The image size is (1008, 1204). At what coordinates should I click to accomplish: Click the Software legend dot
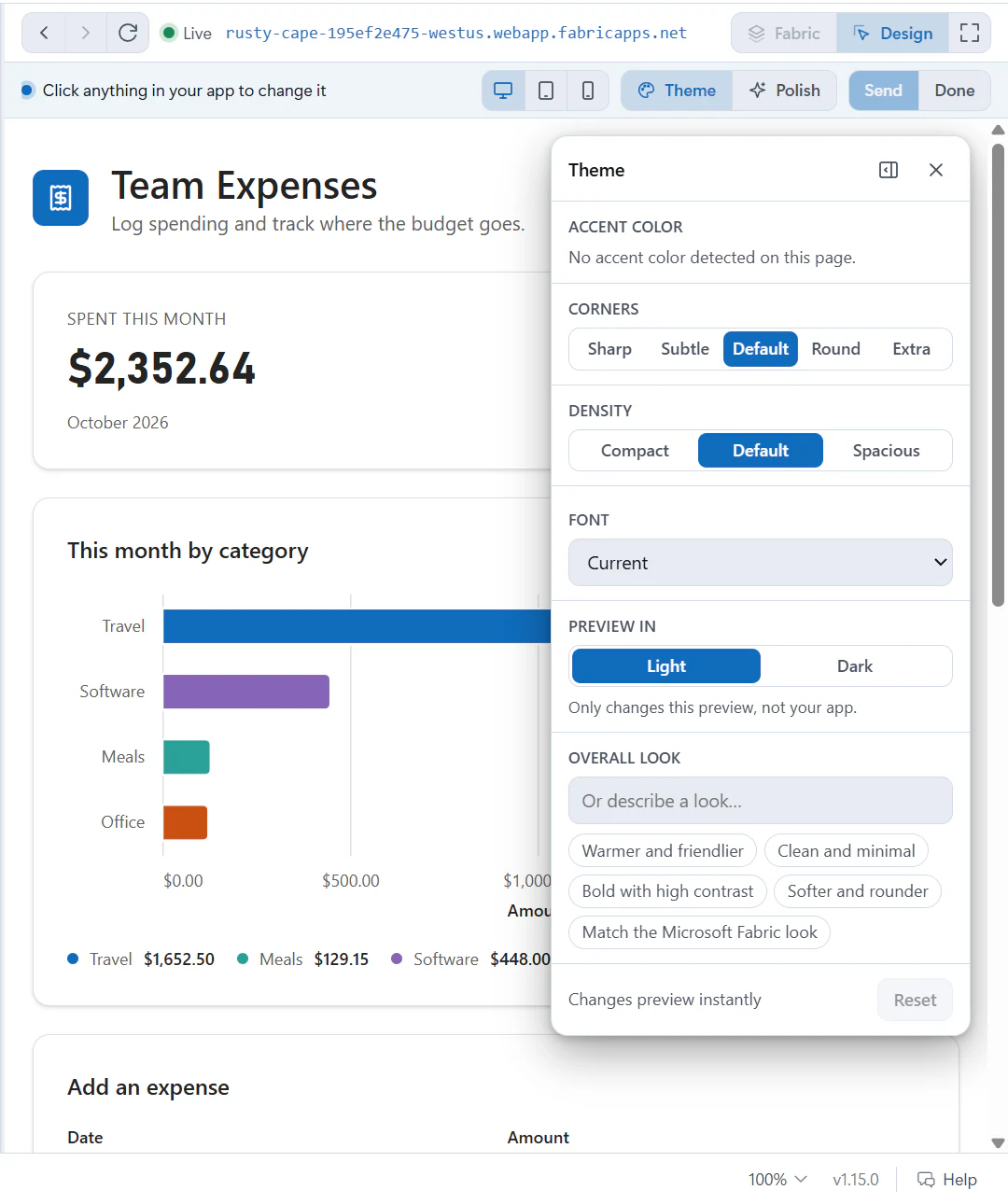click(x=397, y=959)
